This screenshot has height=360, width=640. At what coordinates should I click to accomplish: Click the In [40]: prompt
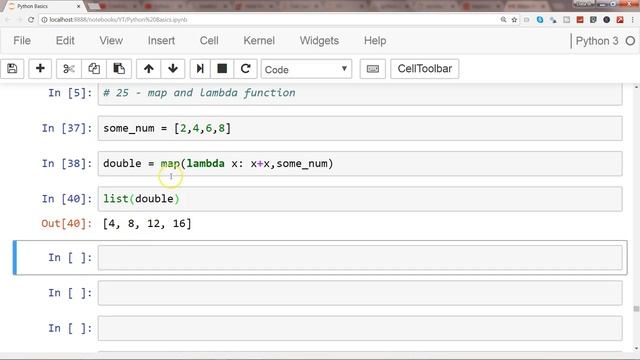[67, 199]
